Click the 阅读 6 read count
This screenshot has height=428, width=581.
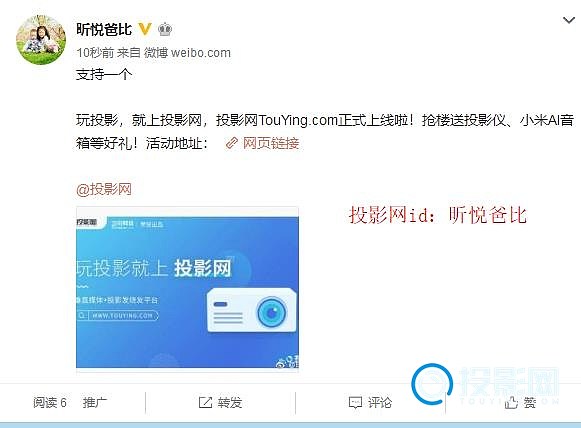(50, 402)
